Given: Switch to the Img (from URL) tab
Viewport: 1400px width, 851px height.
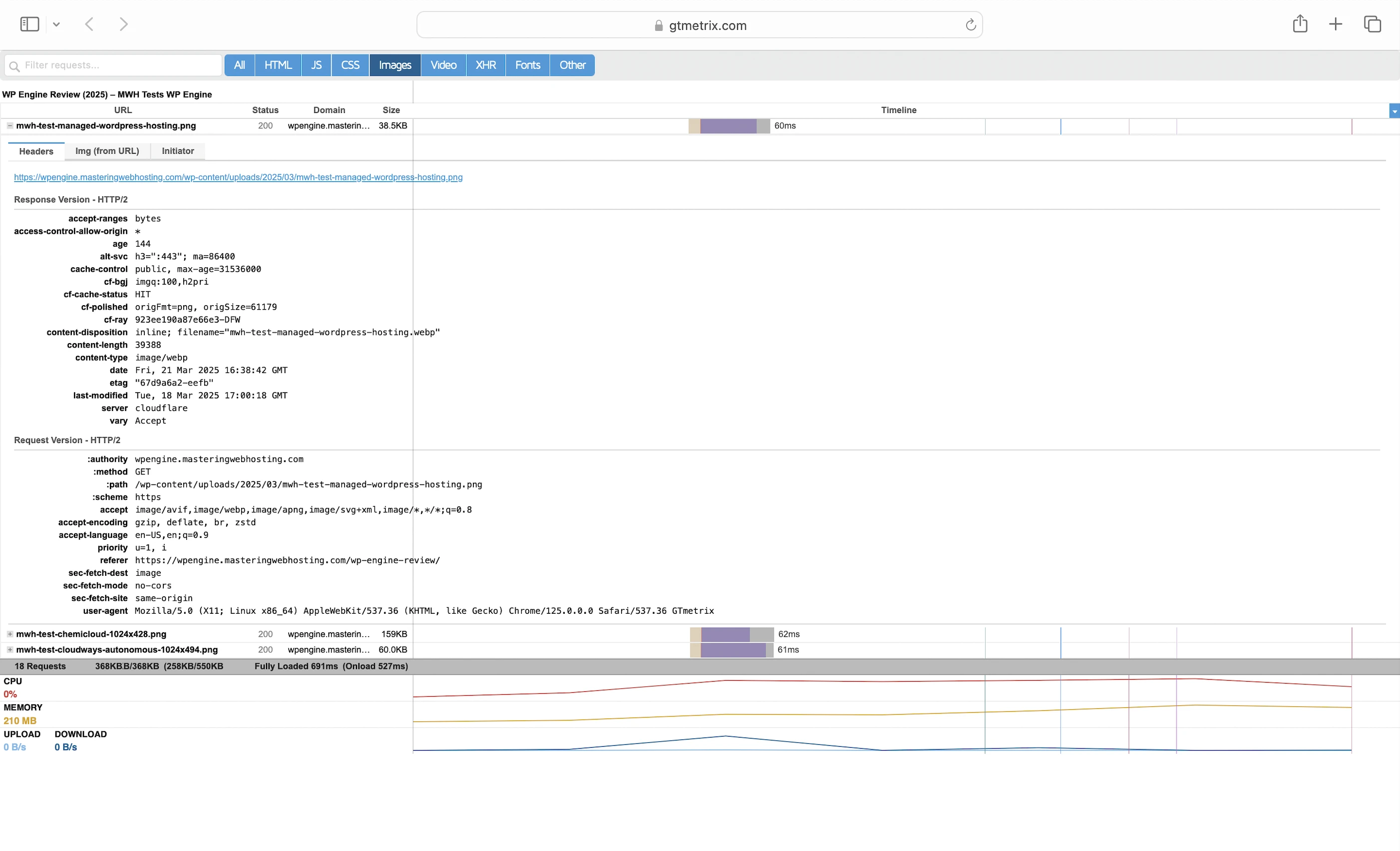Looking at the screenshot, I should tap(107, 151).
